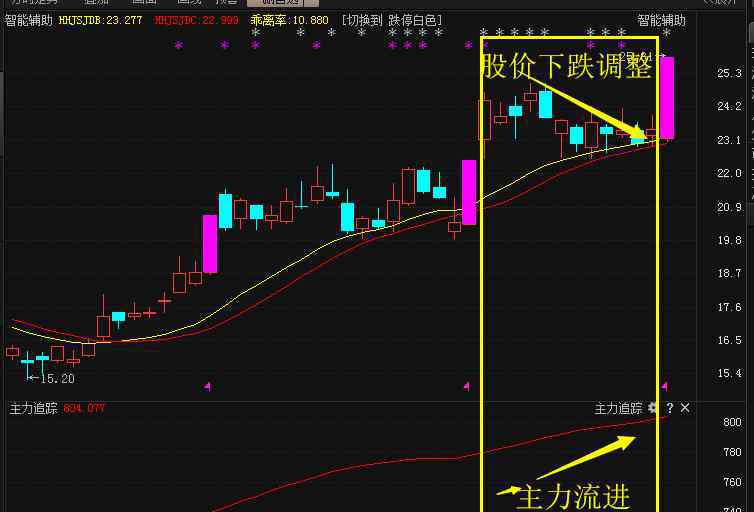Click the 760 indicator axis label
This screenshot has height=512, width=754.
732,482
